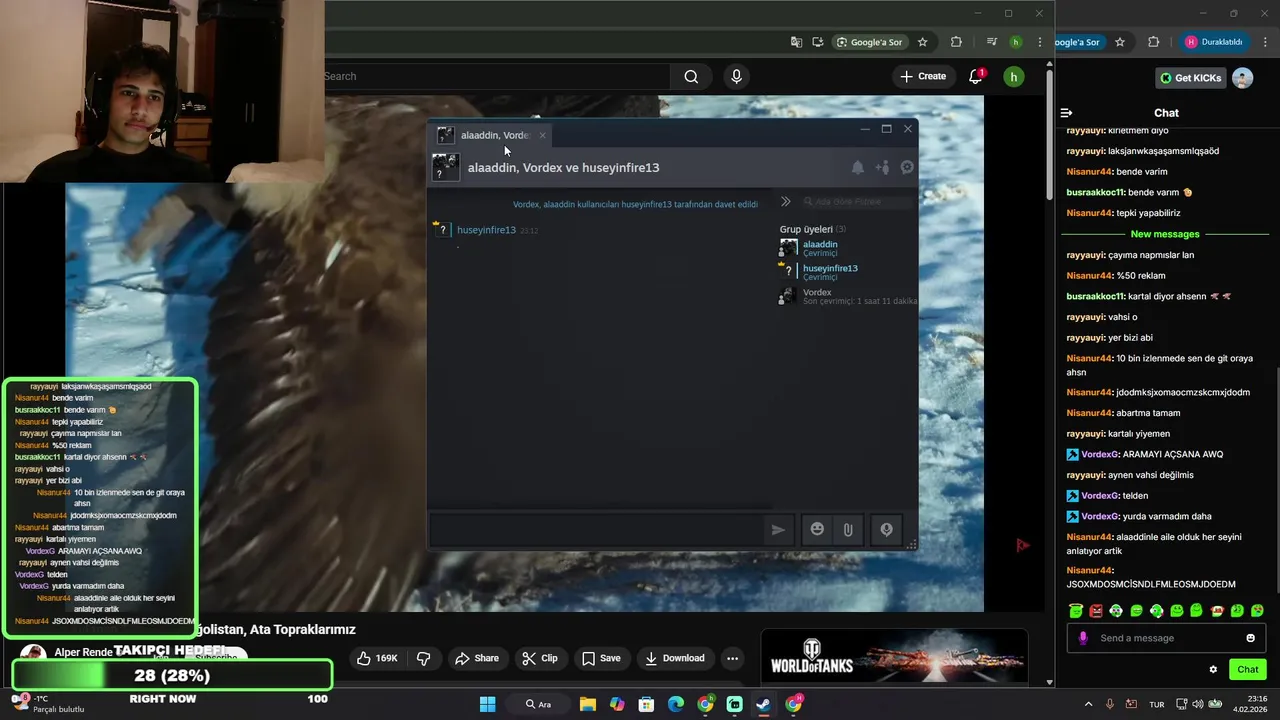The image size is (1280, 720).
Task: Save the video to a playlist
Action: tap(601, 658)
